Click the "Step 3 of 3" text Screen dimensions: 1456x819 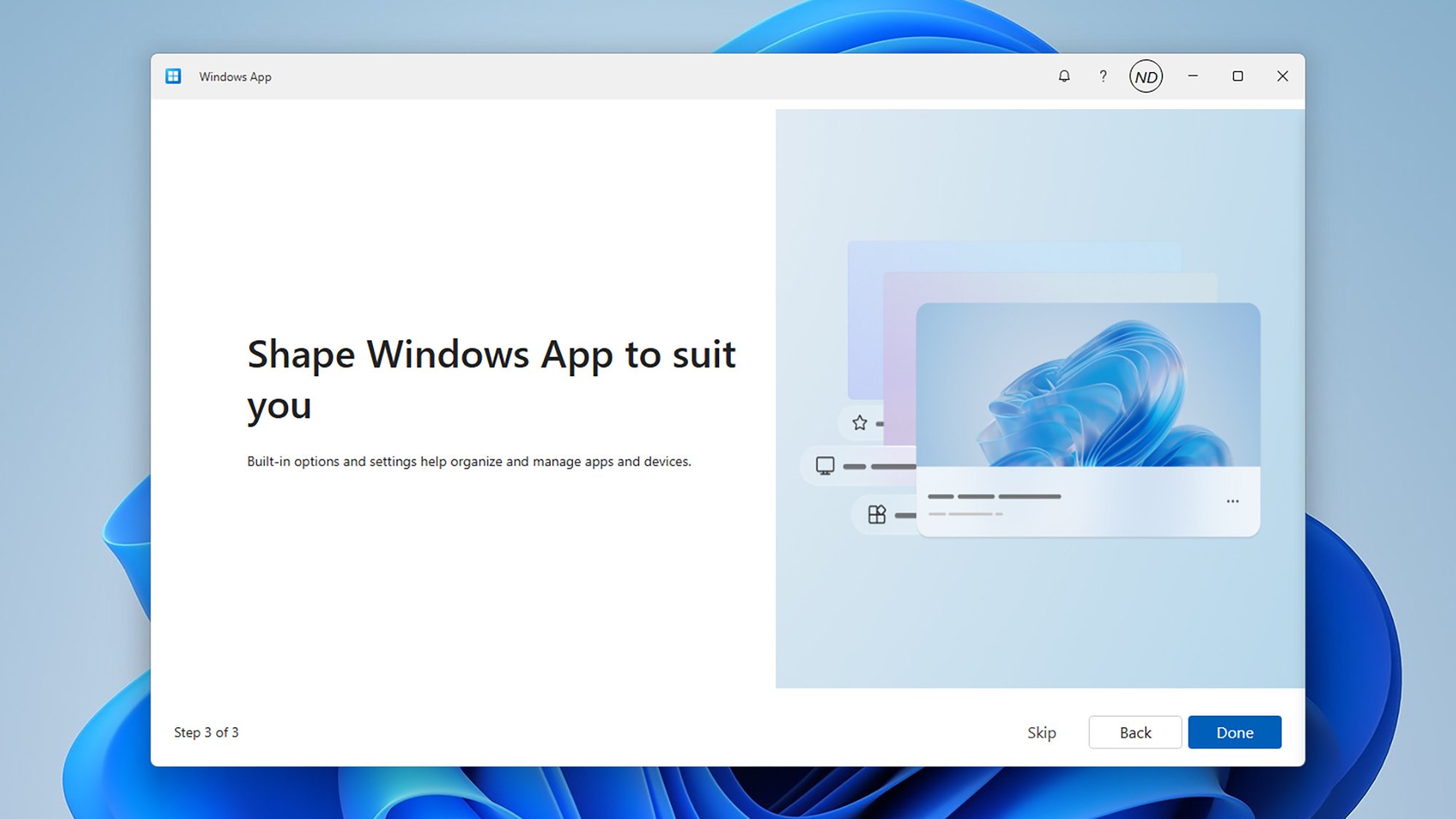[x=206, y=732]
